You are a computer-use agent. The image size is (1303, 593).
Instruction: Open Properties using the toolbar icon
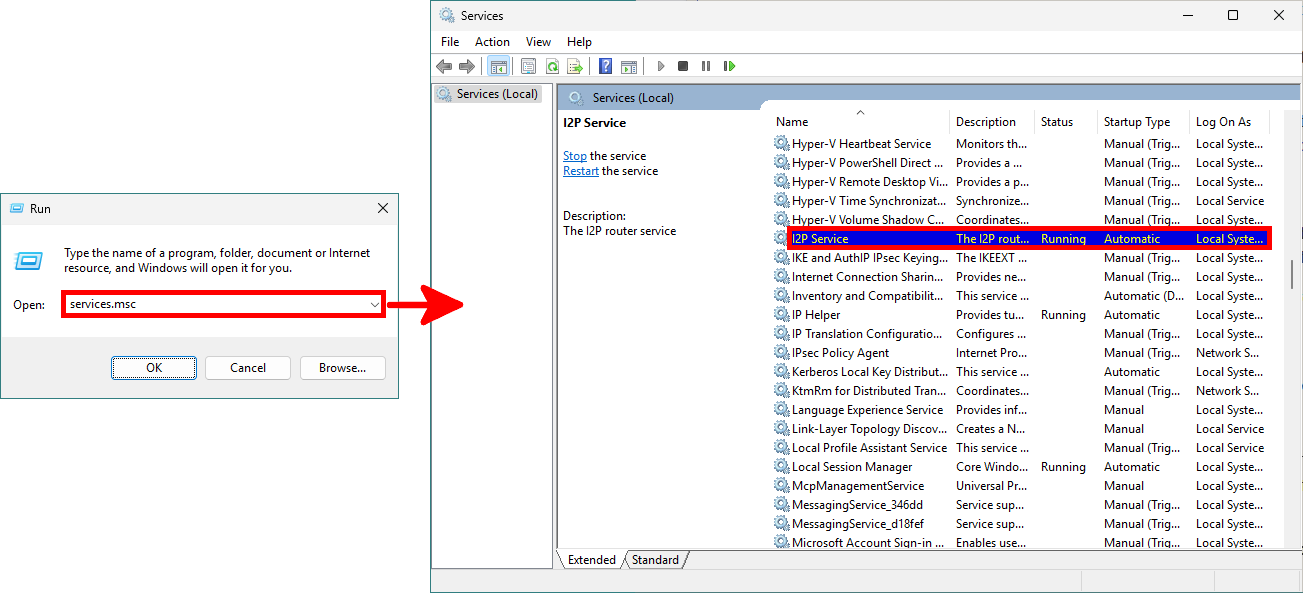pos(528,65)
